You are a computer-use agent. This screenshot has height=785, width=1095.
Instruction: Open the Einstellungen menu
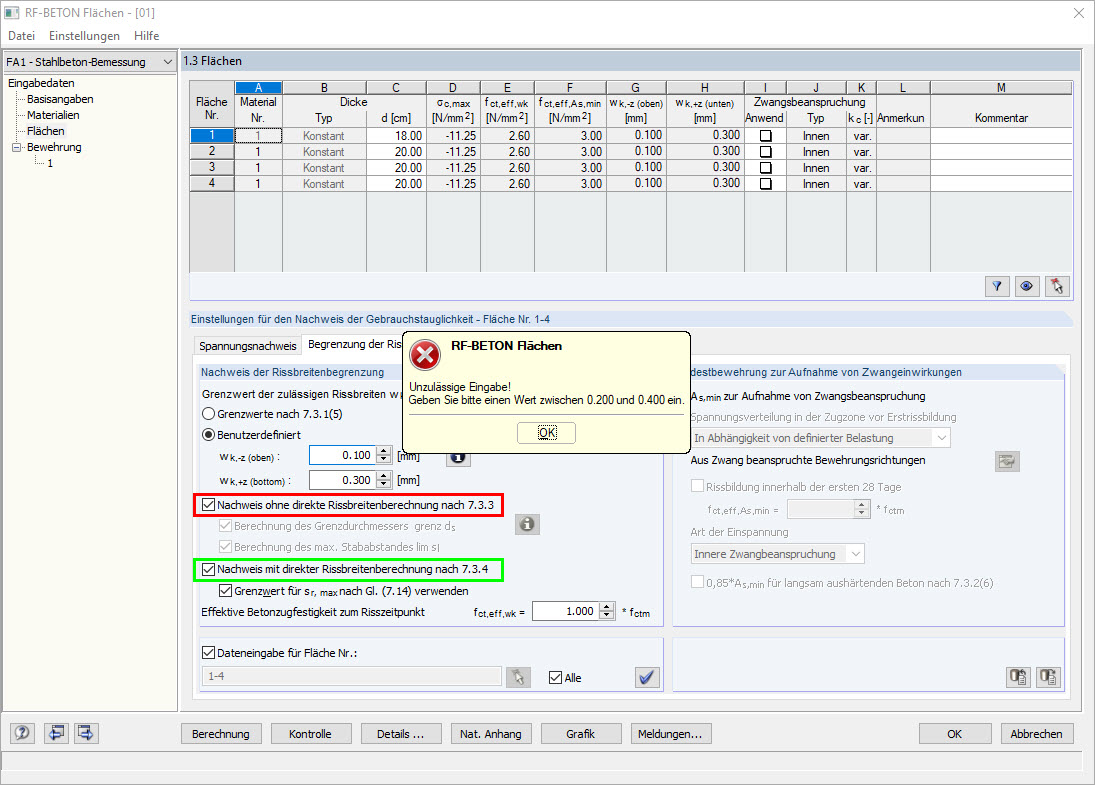click(84, 35)
